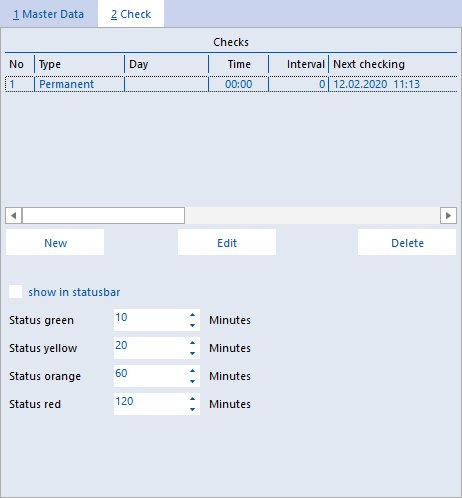Decrease the Status green minutes value
This screenshot has height=498, width=462.
192,325
